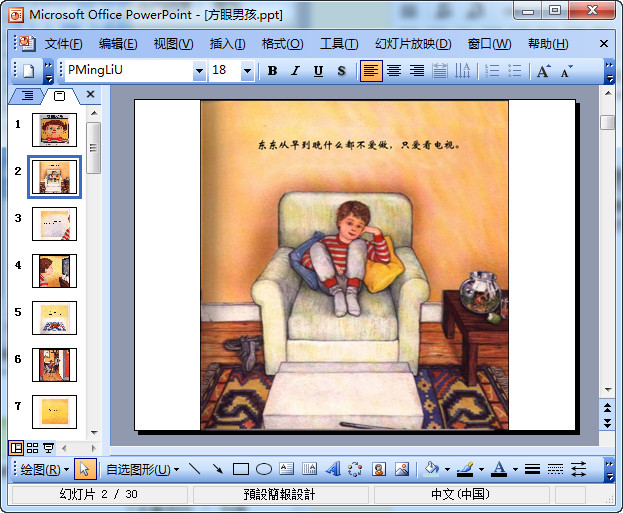Click Distributed alignment icon
Viewport: 623px width, 513px height.
tap(439, 71)
